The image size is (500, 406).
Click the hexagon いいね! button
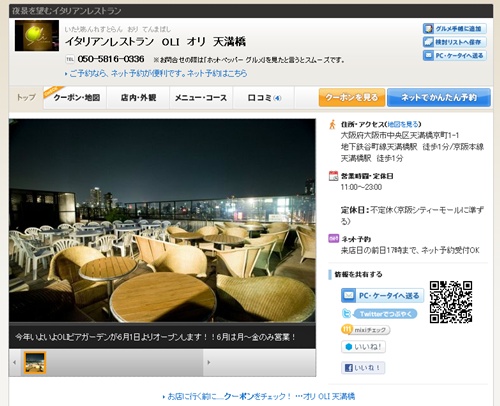click(363, 347)
